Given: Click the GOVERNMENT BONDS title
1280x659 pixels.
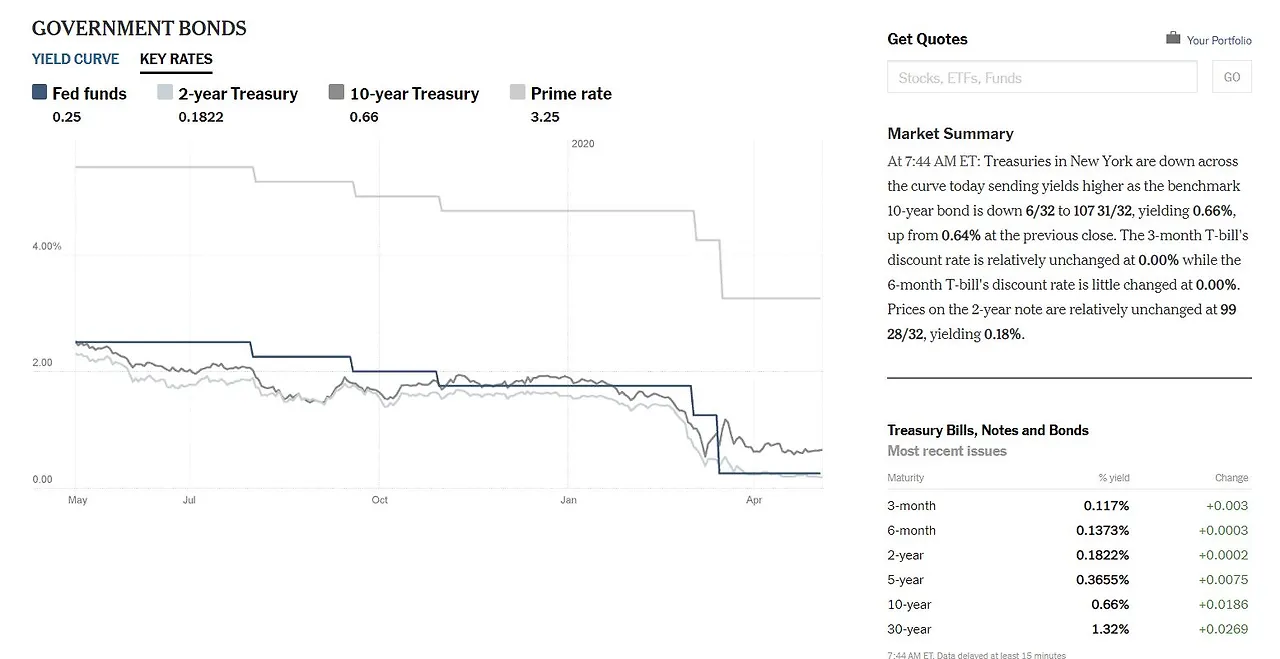Looking at the screenshot, I should tap(139, 27).
